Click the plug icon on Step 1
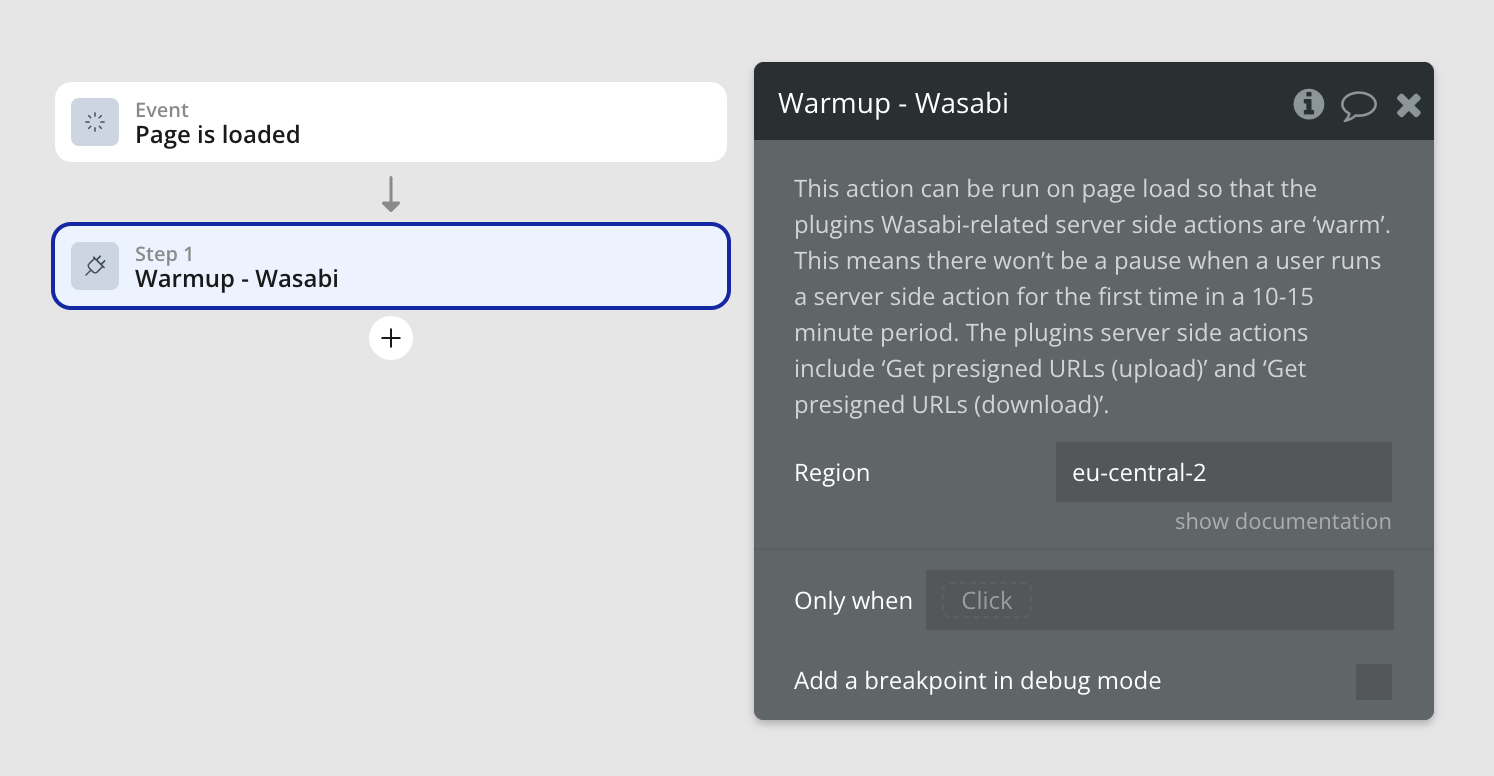This screenshot has height=776, width=1494. (95, 266)
